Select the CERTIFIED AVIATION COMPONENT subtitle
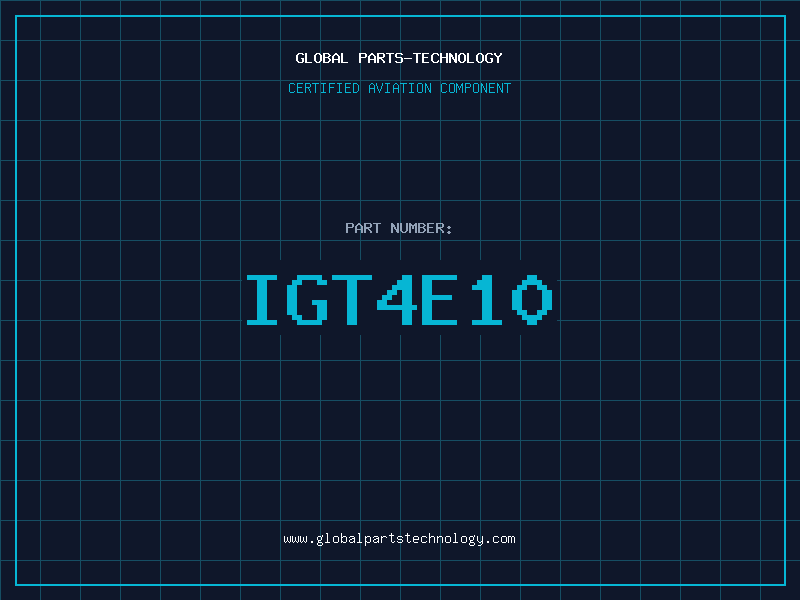The width and height of the screenshot is (800, 600). click(399, 88)
